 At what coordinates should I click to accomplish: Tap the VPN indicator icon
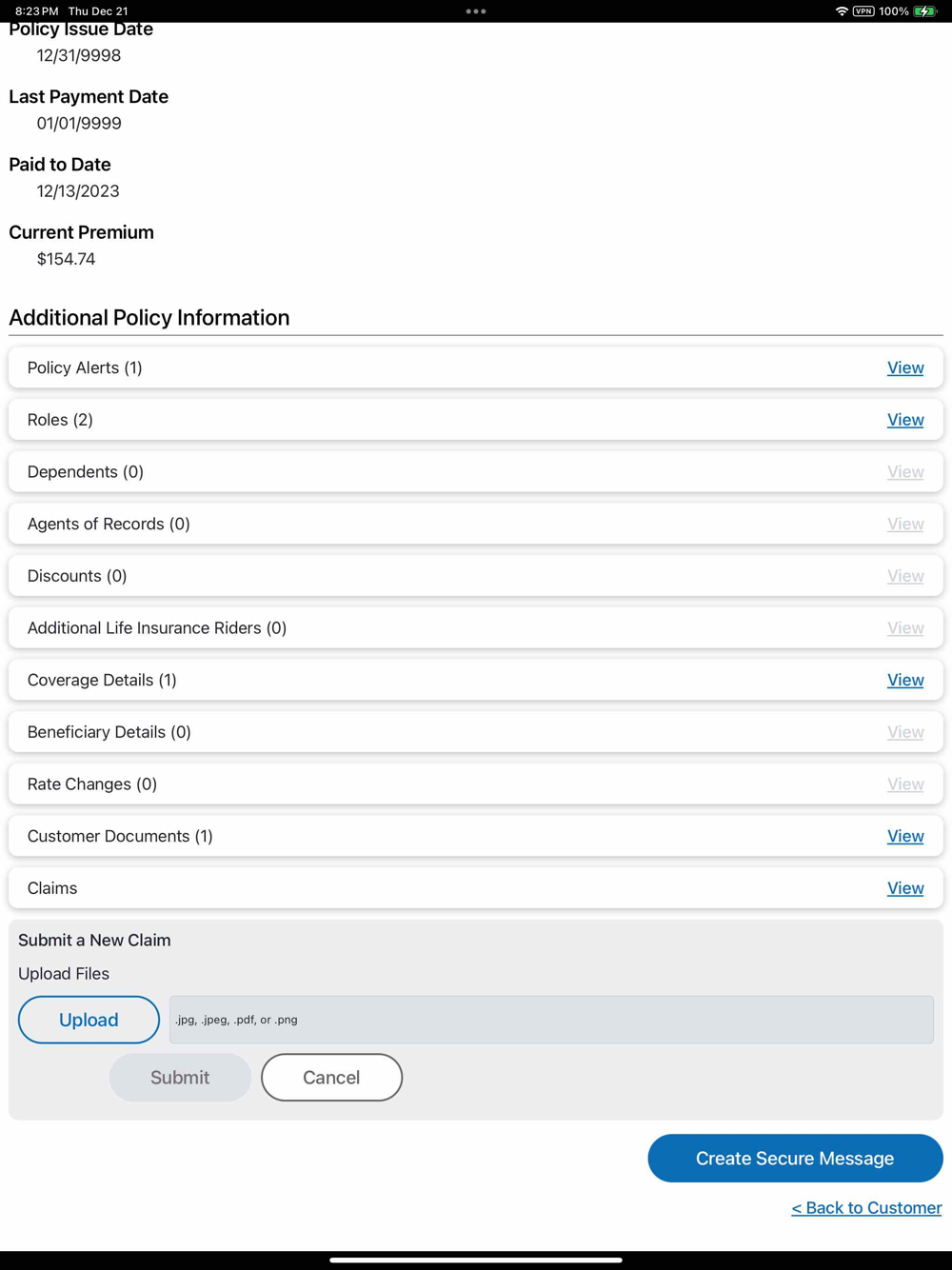click(863, 11)
